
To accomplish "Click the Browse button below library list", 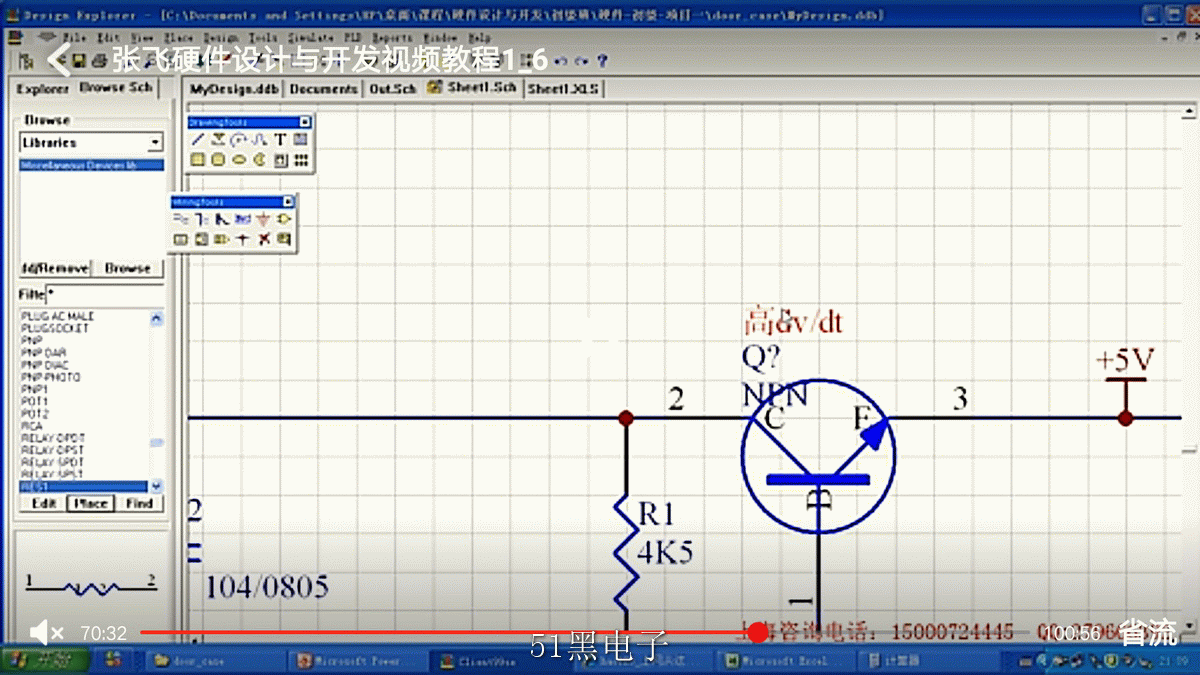I will pos(128,268).
